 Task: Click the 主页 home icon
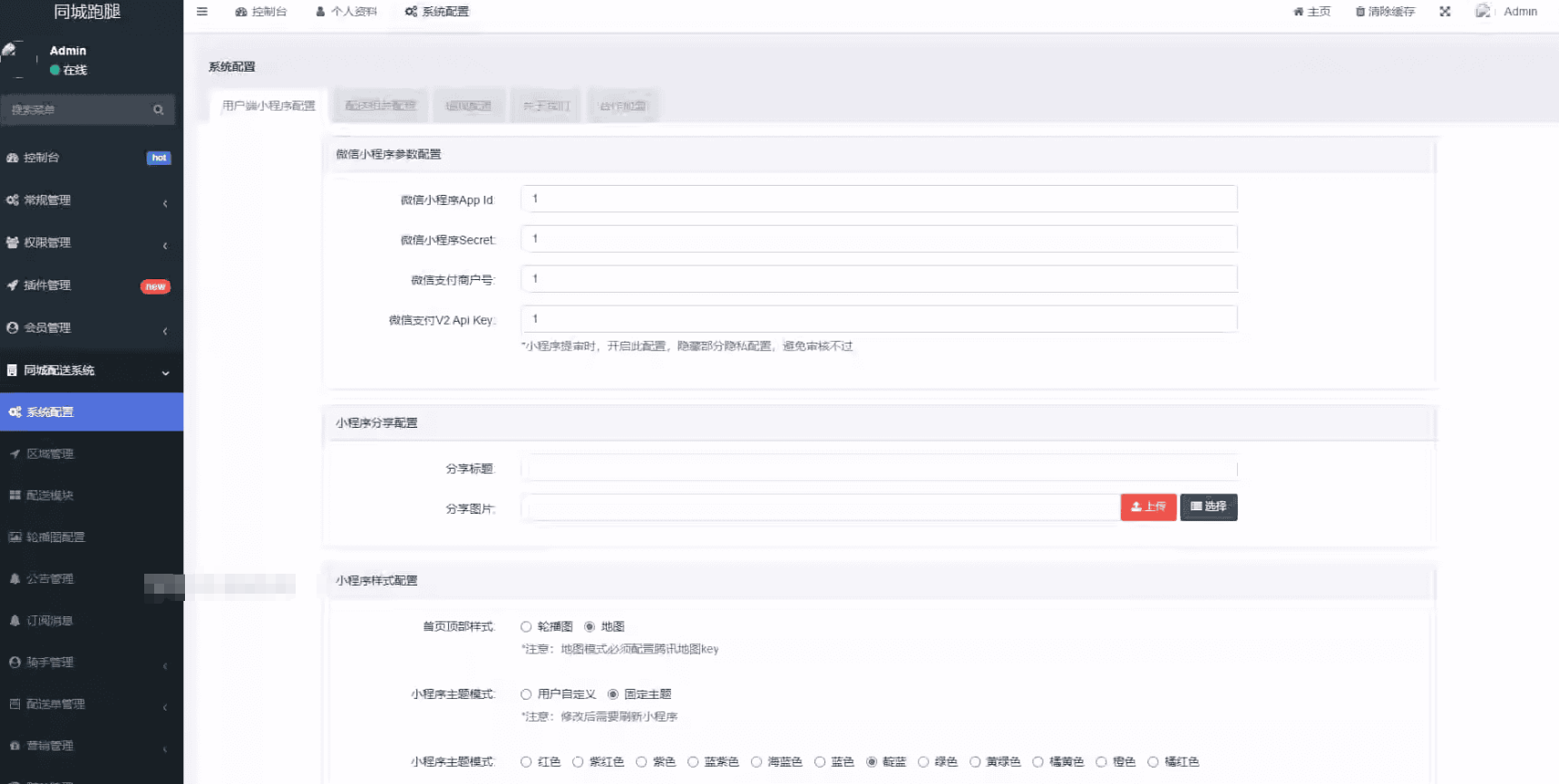(x=1298, y=12)
